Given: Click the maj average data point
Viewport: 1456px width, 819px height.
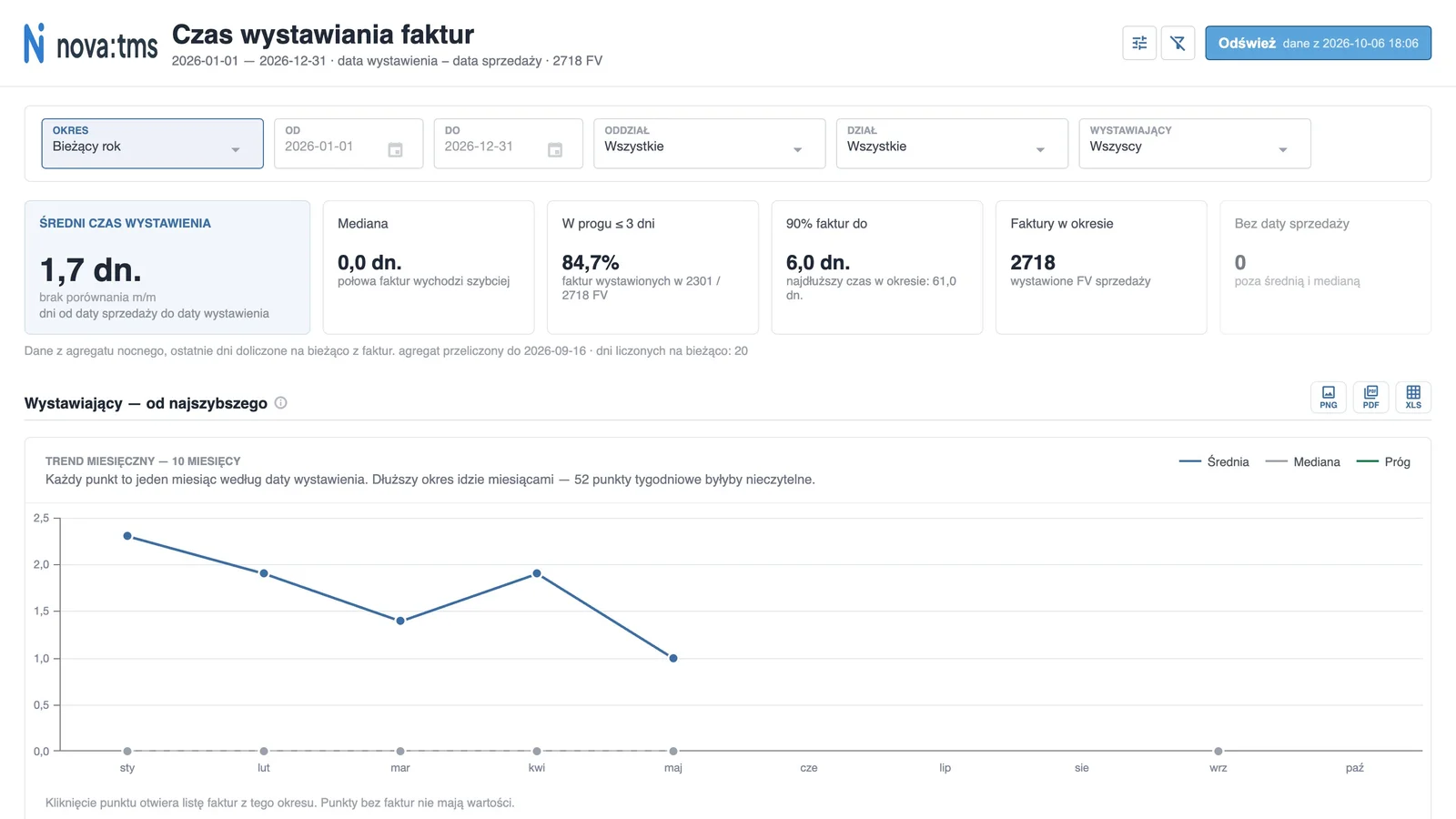Looking at the screenshot, I should click(x=673, y=658).
